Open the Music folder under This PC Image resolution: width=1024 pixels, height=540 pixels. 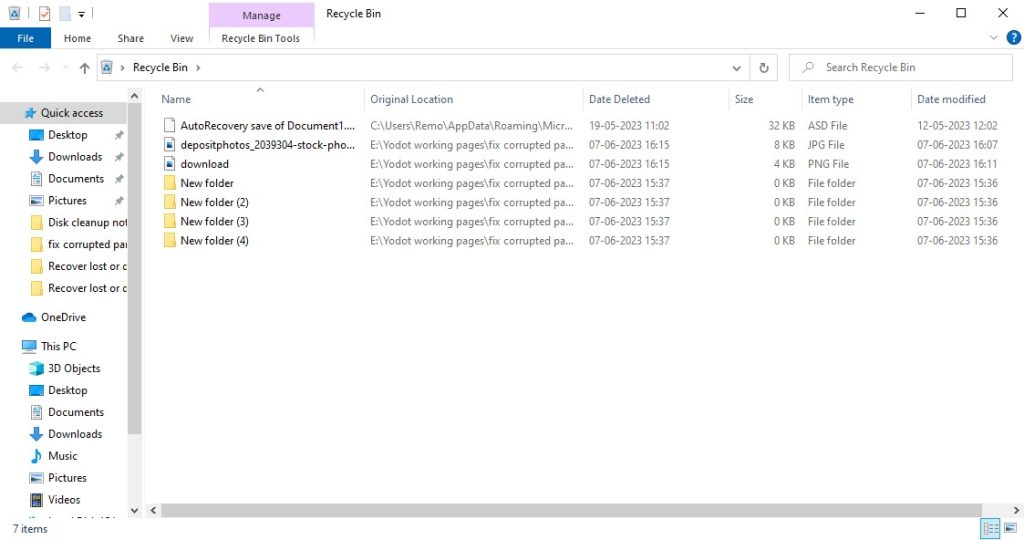(63, 456)
